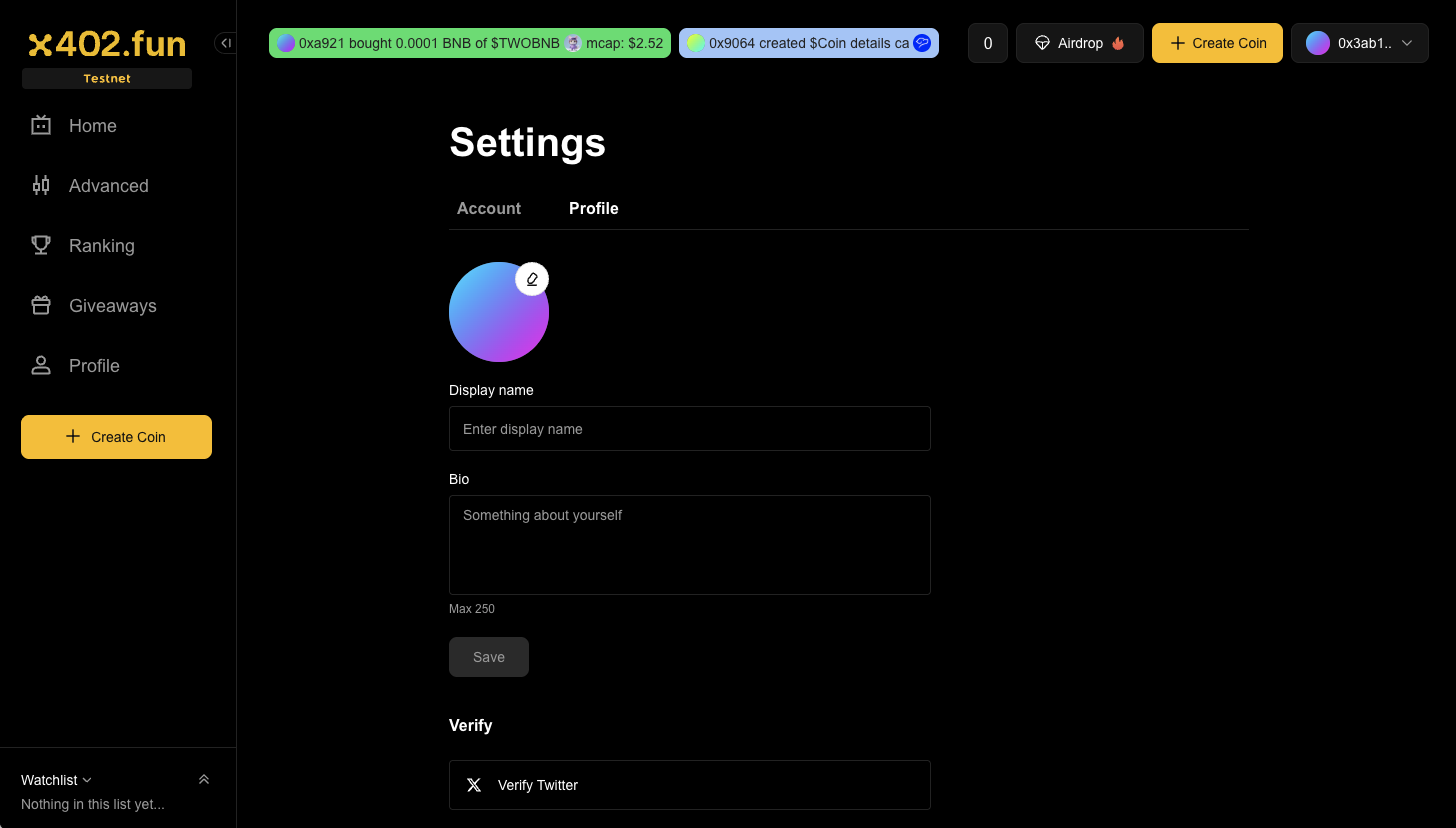1456x828 pixels.
Task: Open Advanced trading view icon
Action: click(x=41, y=186)
